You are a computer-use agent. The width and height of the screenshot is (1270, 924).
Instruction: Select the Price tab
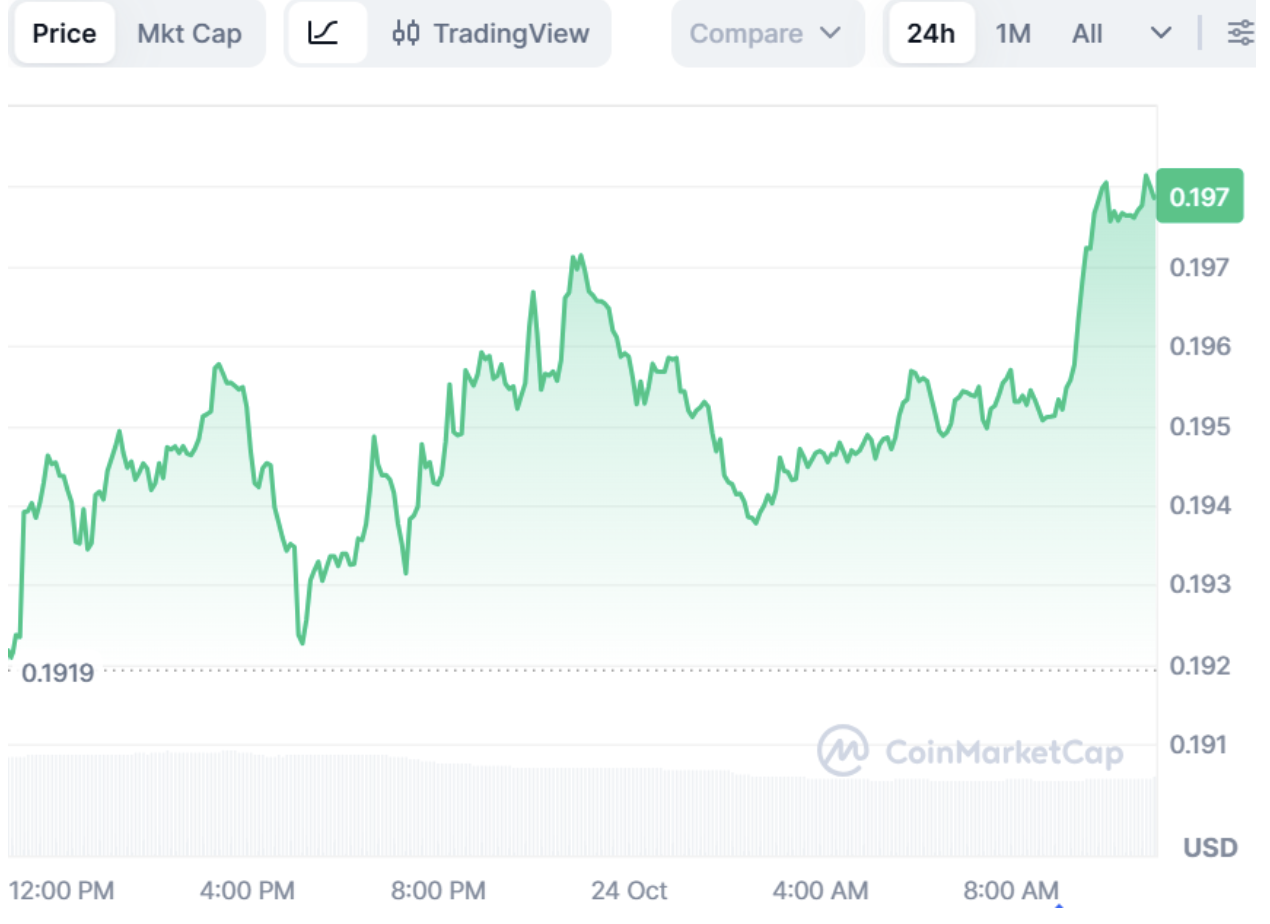64,33
